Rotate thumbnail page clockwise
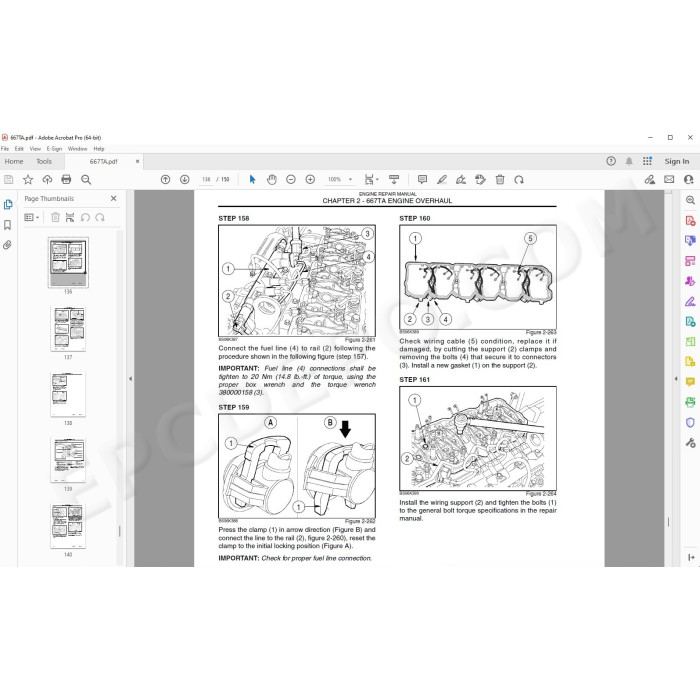Screen dimensions: 700x700 [100, 217]
